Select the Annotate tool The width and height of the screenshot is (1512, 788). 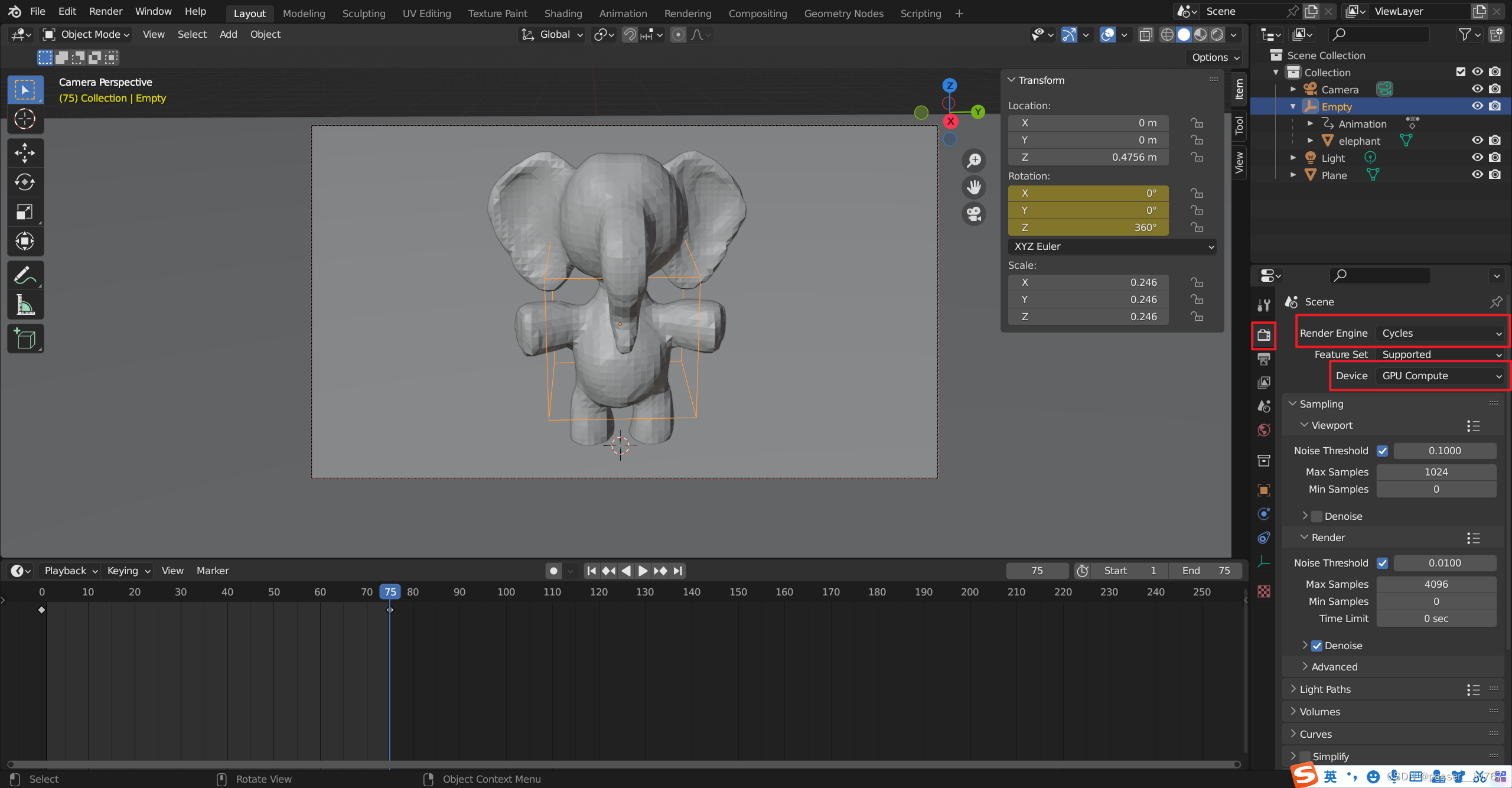pyautogui.click(x=25, y=276)
